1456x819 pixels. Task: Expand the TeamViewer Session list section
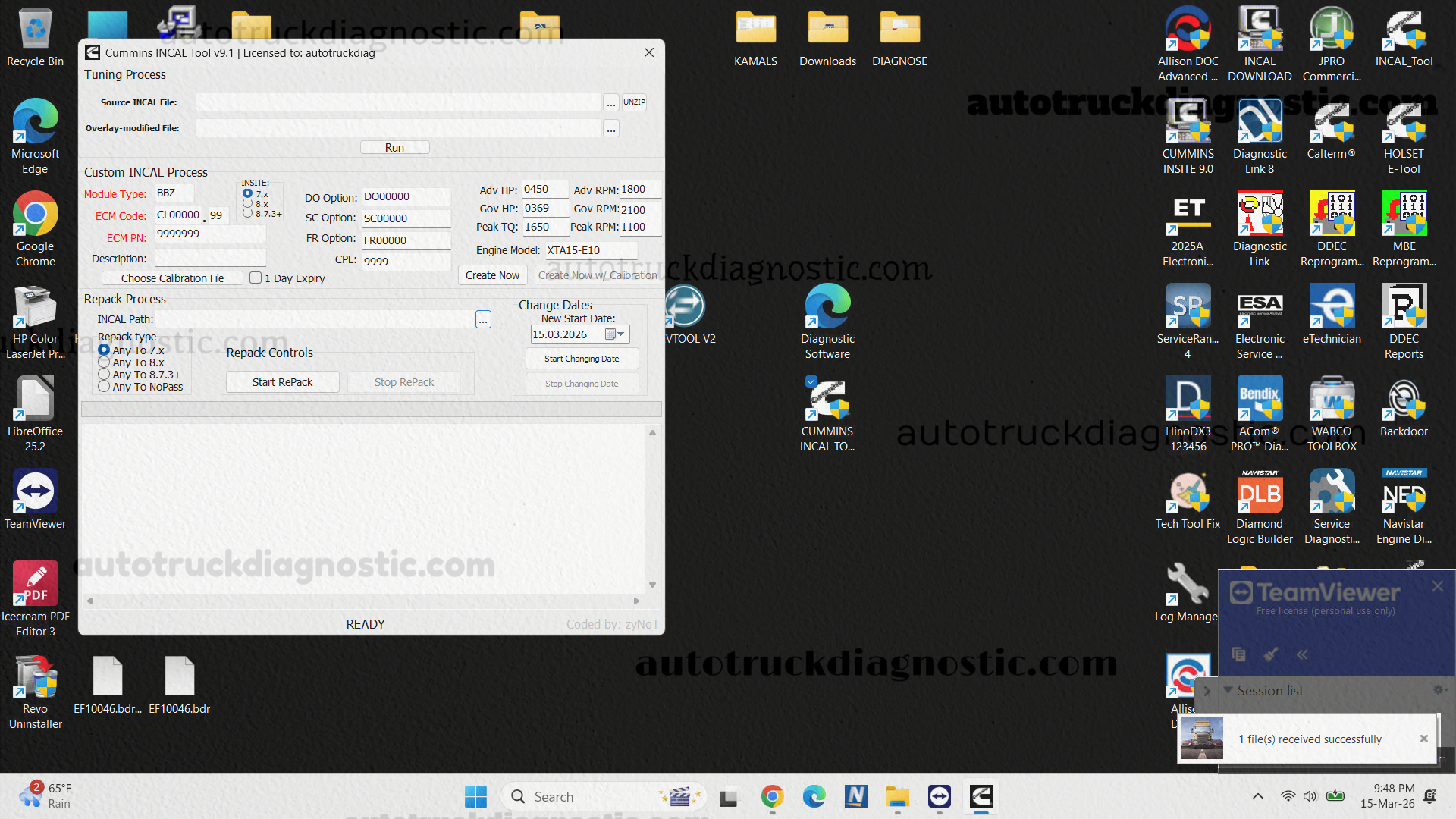(1228, 690)
